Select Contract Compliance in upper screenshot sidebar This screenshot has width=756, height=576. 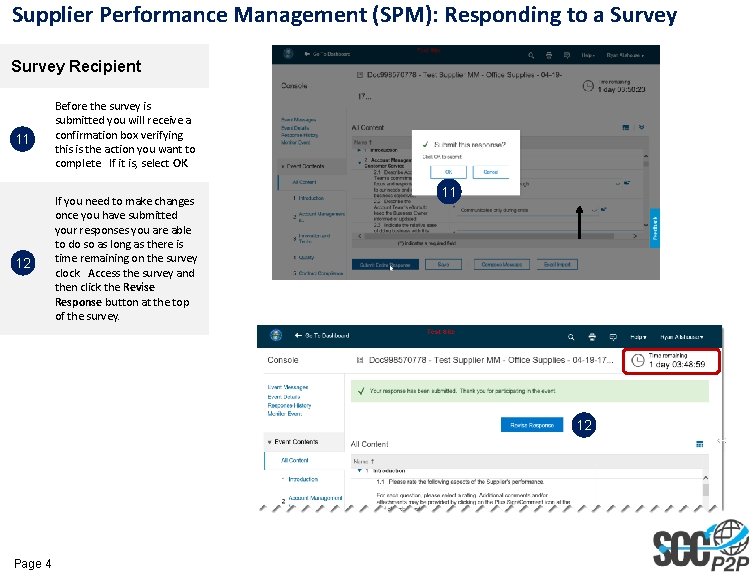point(321,273)
